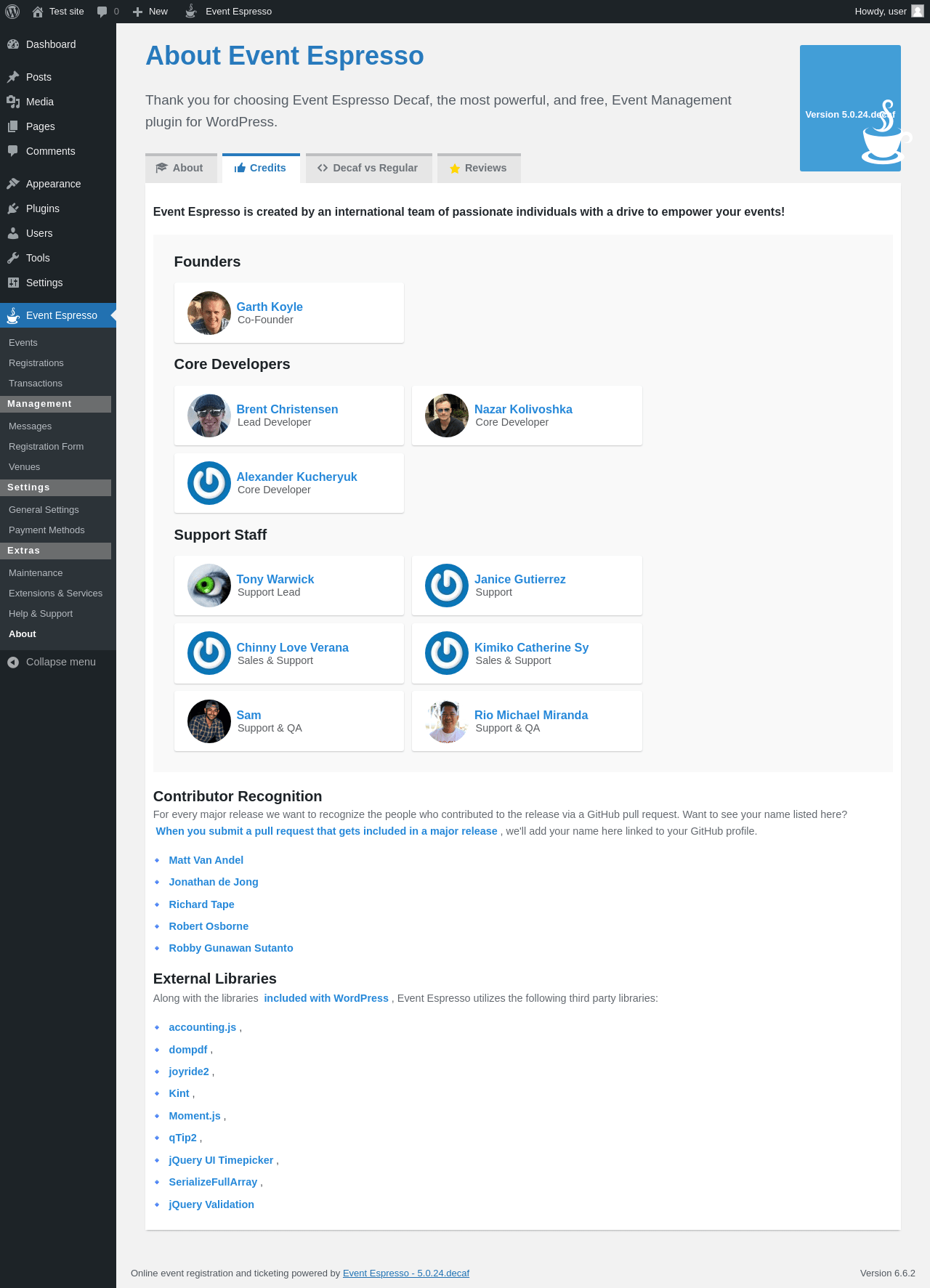Open Brent Christensen's name link
The image size is (930, 1288).
click(x=287, y=409)
